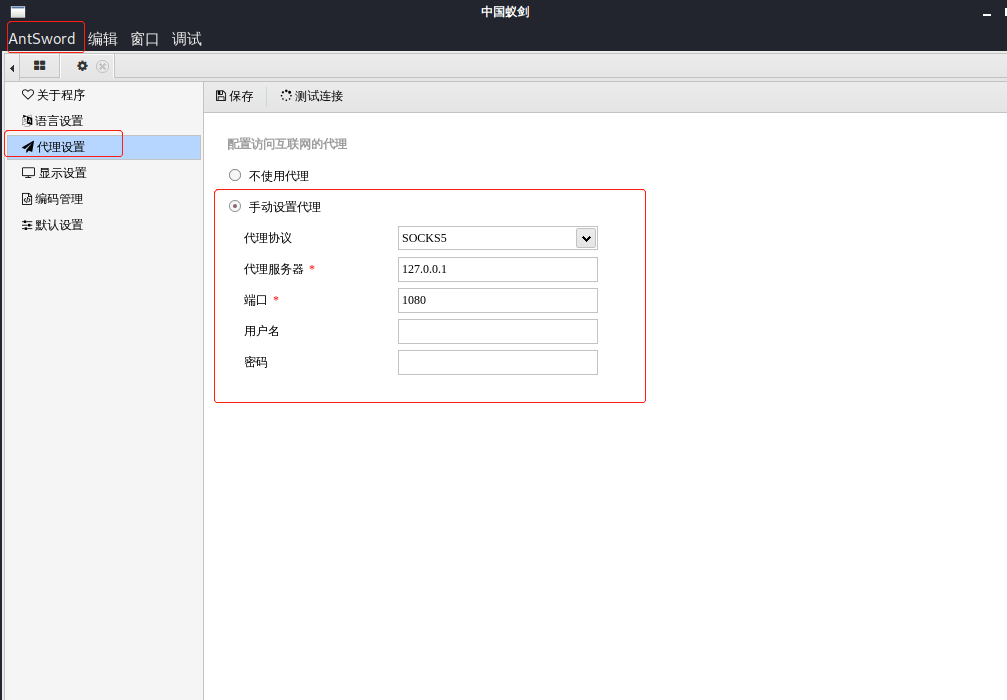This screenshot has height=700, width=1007.
Task: Switch to the grid home tab
Action: coord(39,66)
